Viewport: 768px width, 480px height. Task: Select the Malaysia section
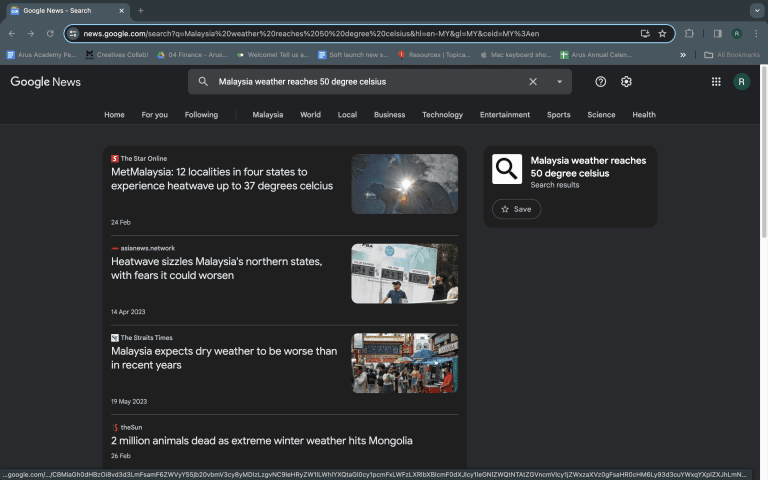[267, 115]
